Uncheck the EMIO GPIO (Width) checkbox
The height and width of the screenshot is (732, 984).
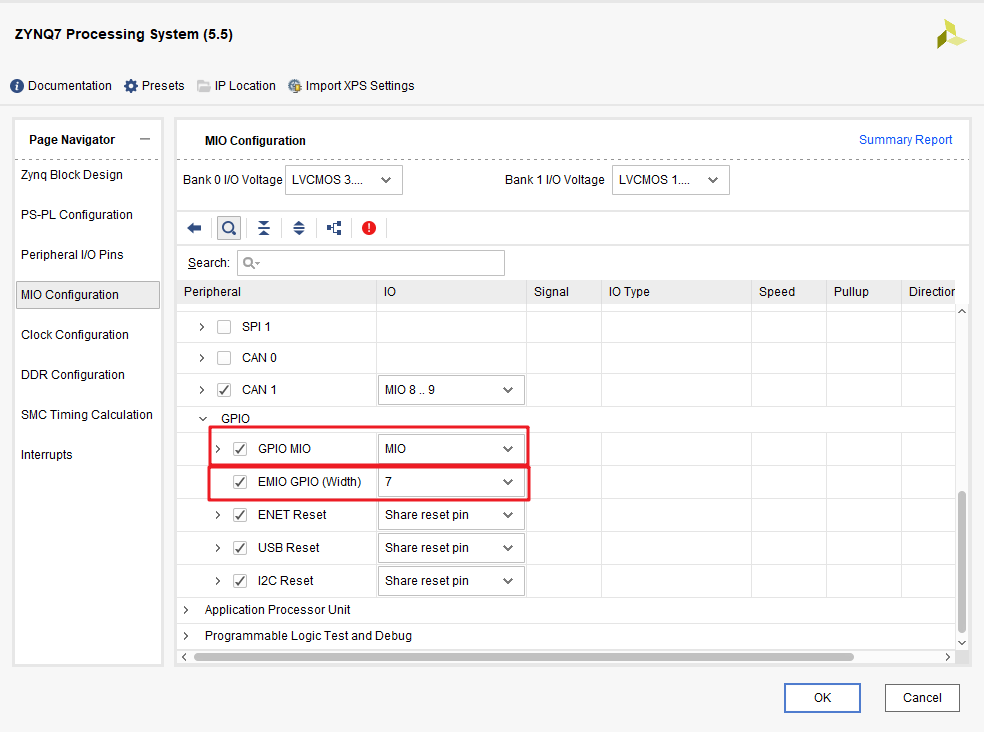click(240, 482)
